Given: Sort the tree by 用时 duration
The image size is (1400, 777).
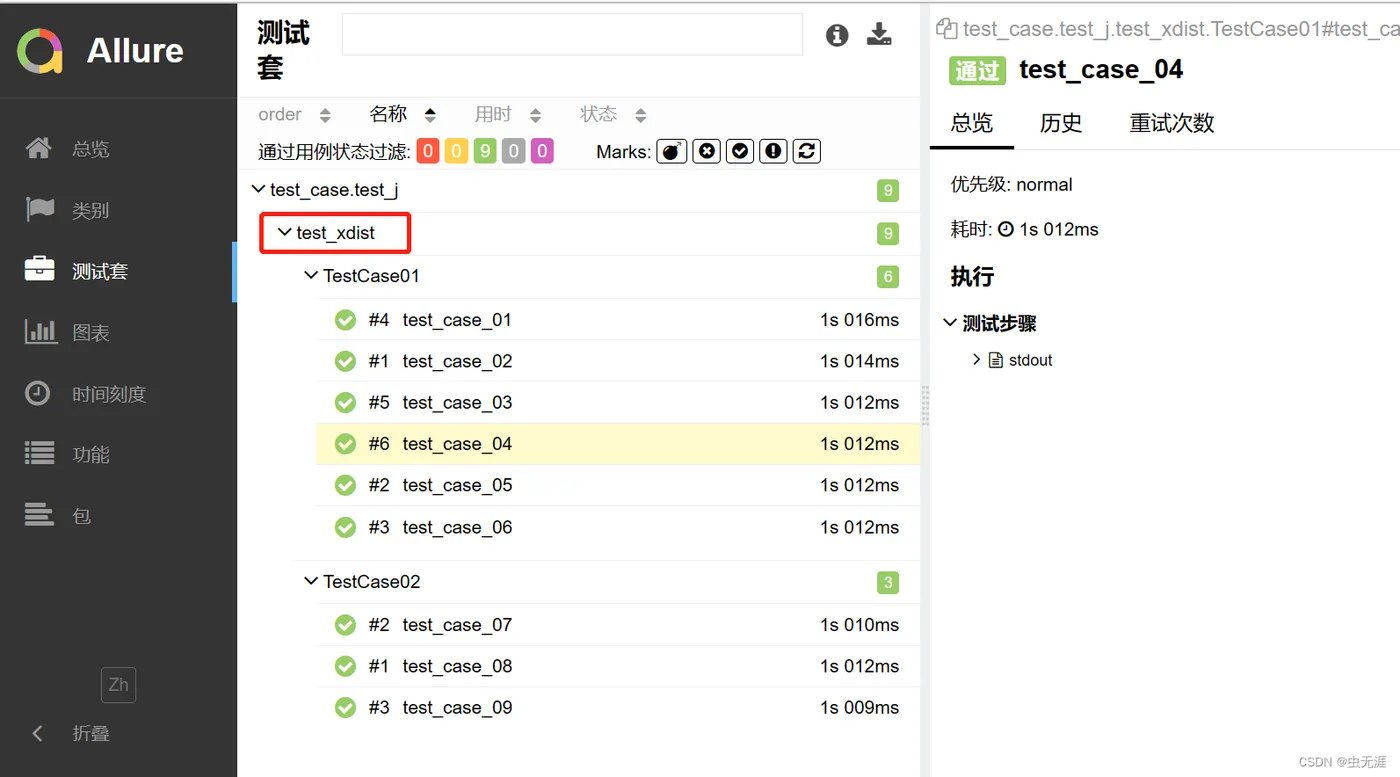Looking at the screenshot, I should tap(508, 115).
